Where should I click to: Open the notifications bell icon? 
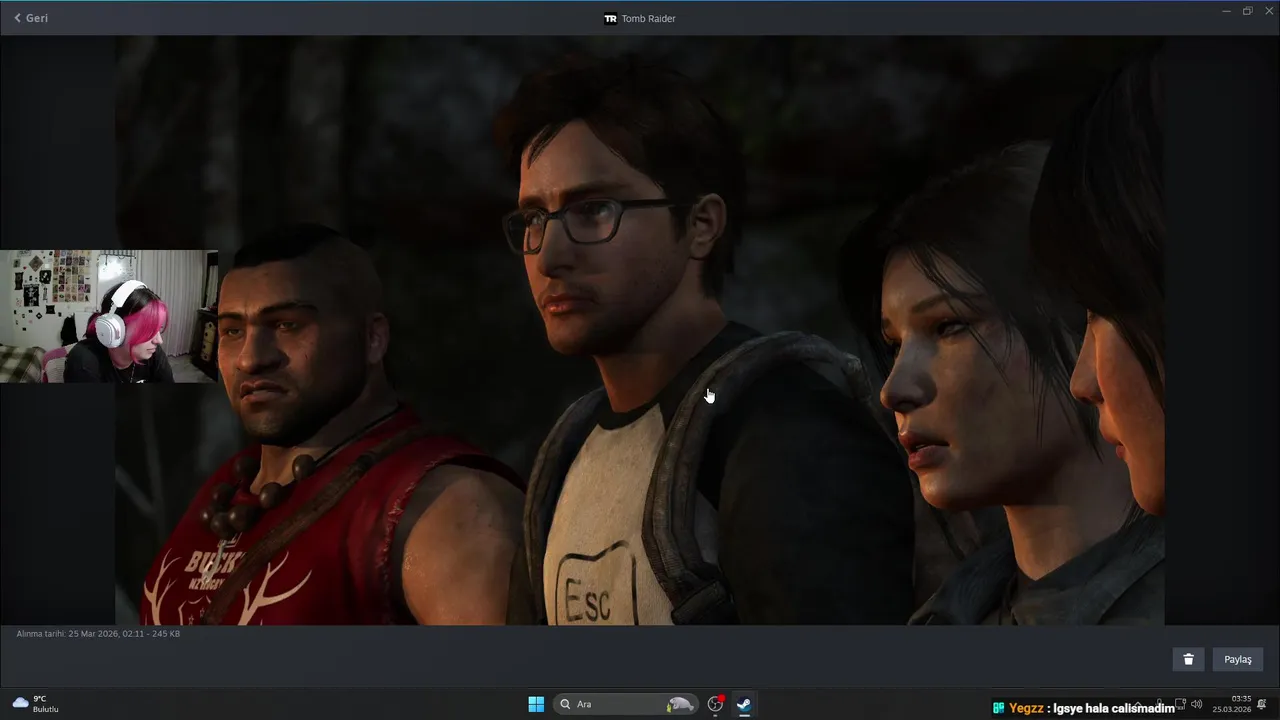[x=1262, y=704]
